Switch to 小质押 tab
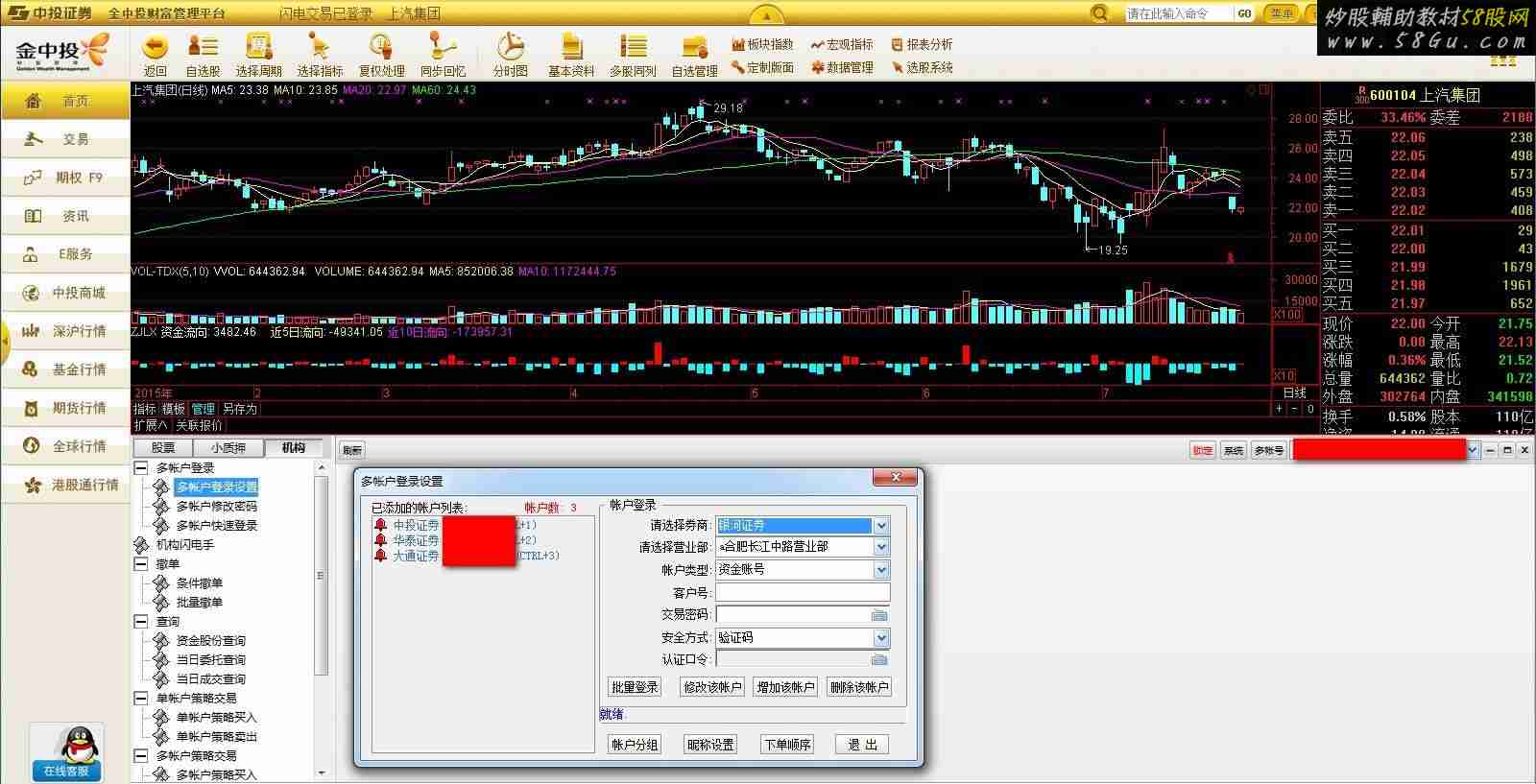Screen dimensions: 1536x784 [228, 448]
